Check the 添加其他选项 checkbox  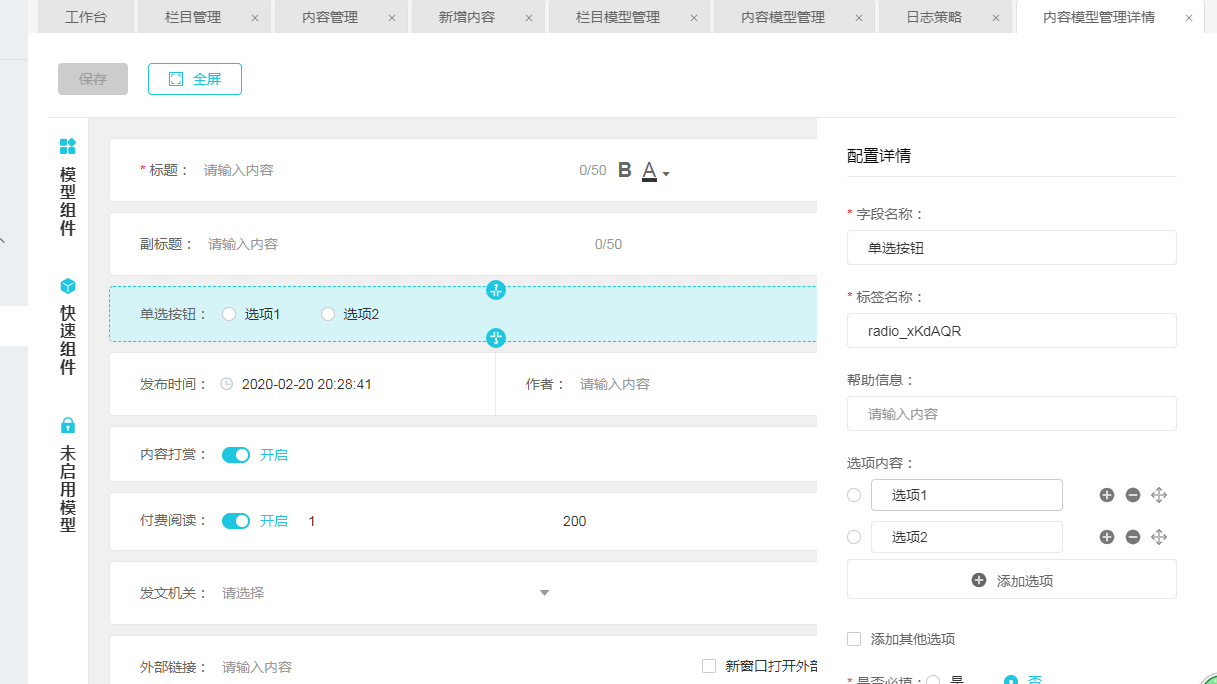tap(854, 639)
